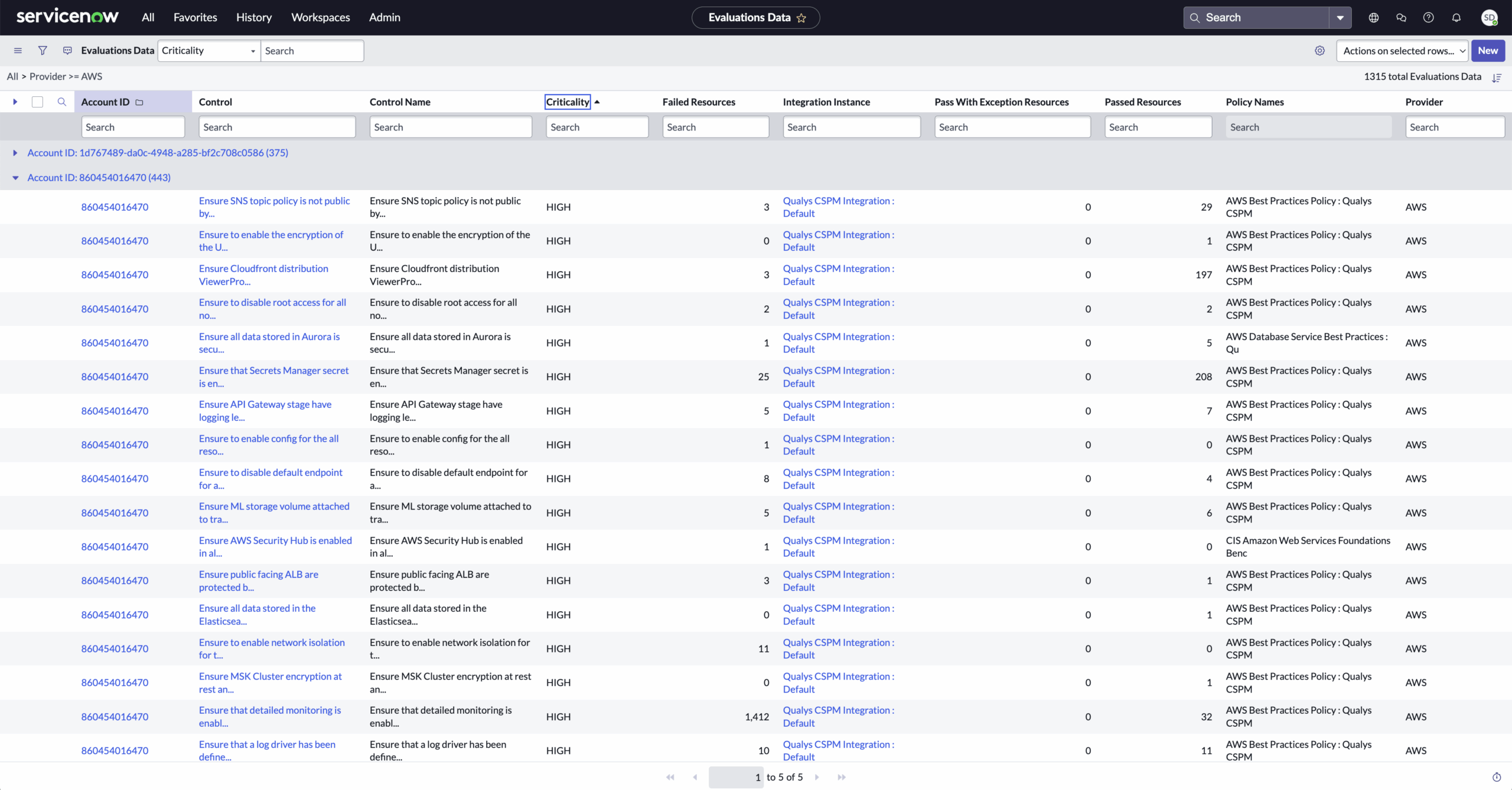Open Actions on selected rows dropdown
The height and width of the screenshot is (790, 1512).
click(1403, 51)
